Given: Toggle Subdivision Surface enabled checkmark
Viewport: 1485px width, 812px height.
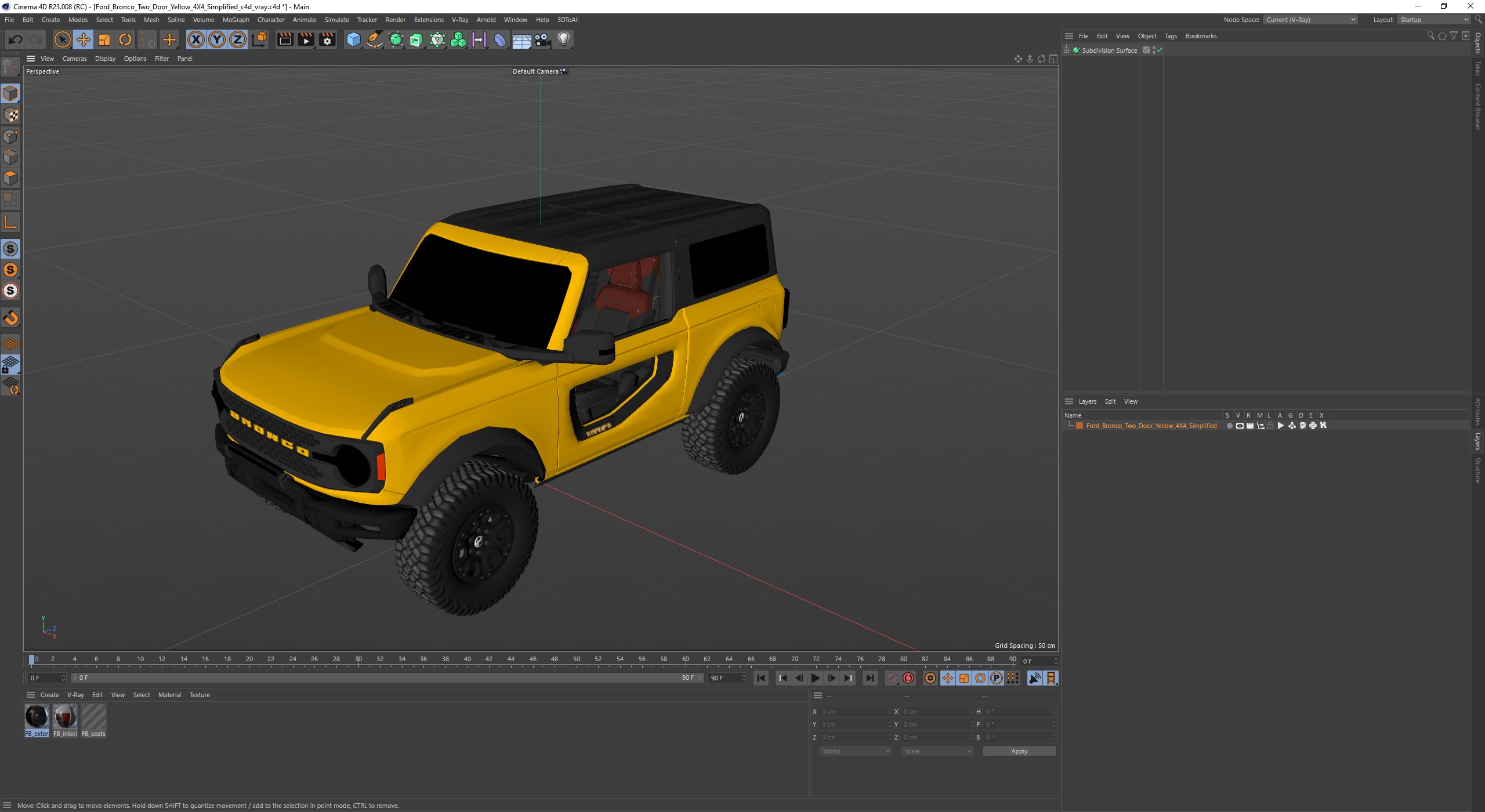Looking at the screenshot, I should point(1160,50).
